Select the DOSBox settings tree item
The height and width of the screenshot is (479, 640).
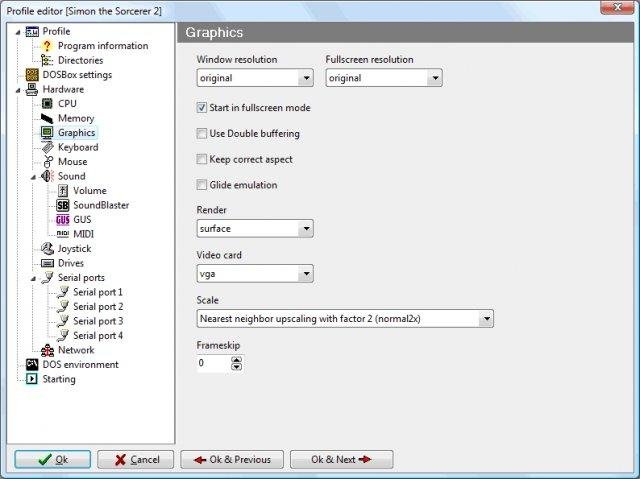pos(77,75)
